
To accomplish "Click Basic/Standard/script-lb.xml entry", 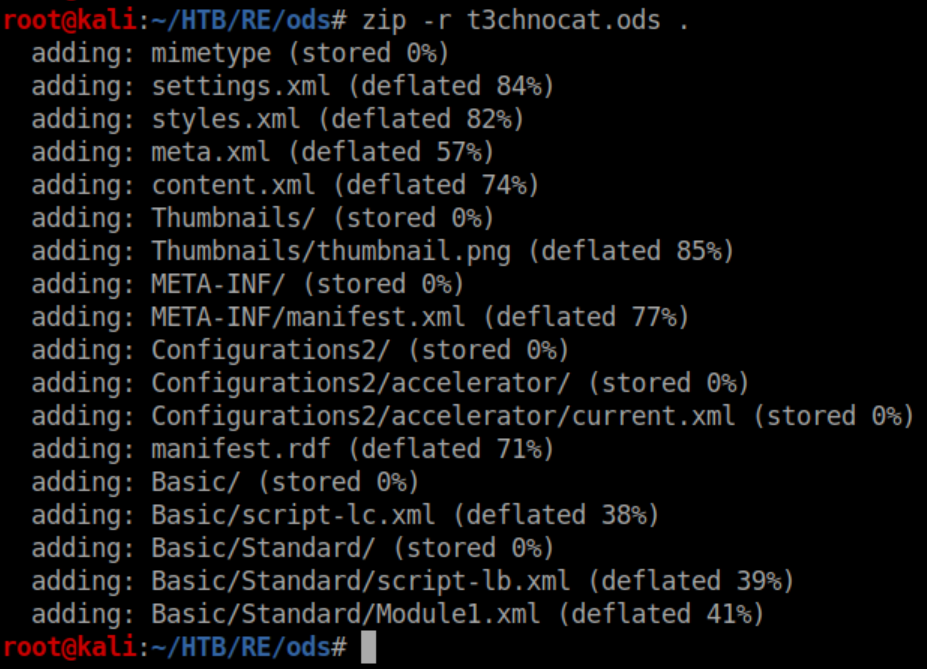I will (361, 581).
